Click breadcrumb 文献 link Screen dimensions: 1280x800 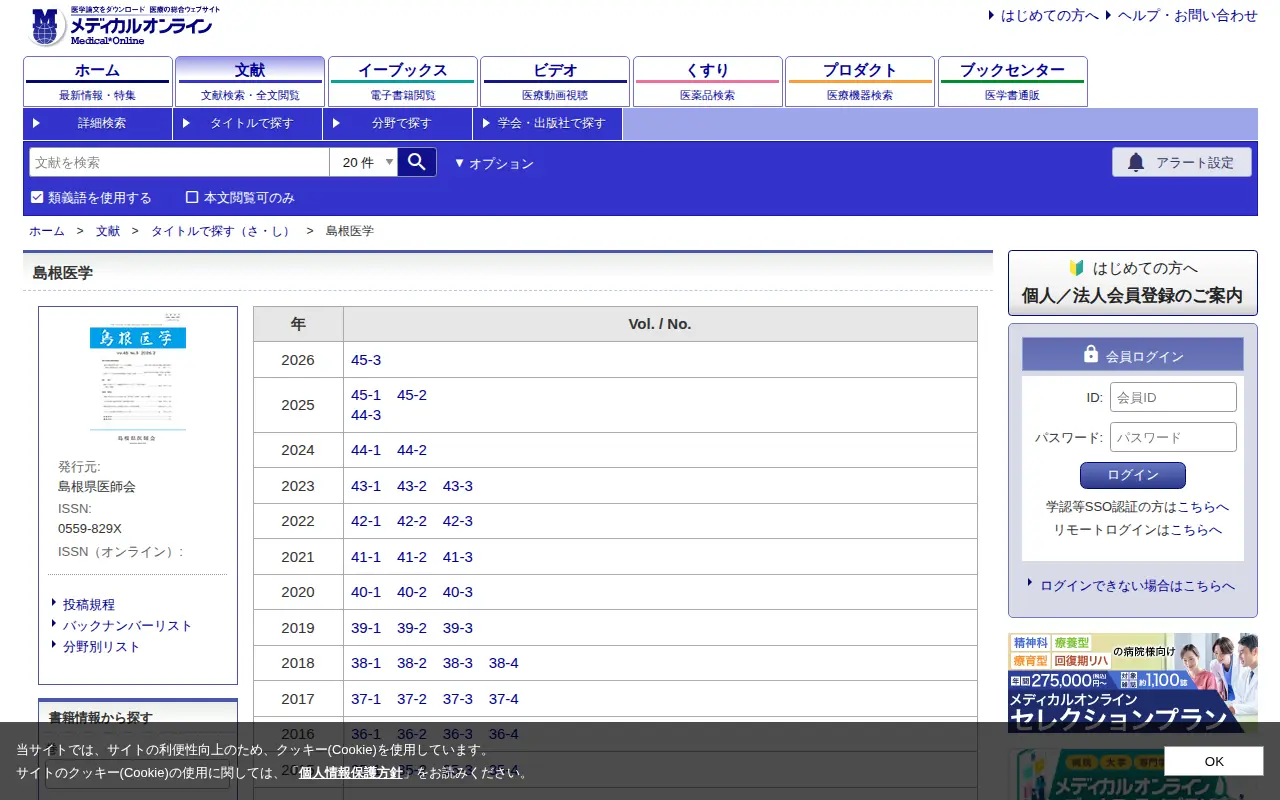coord(108,231)
